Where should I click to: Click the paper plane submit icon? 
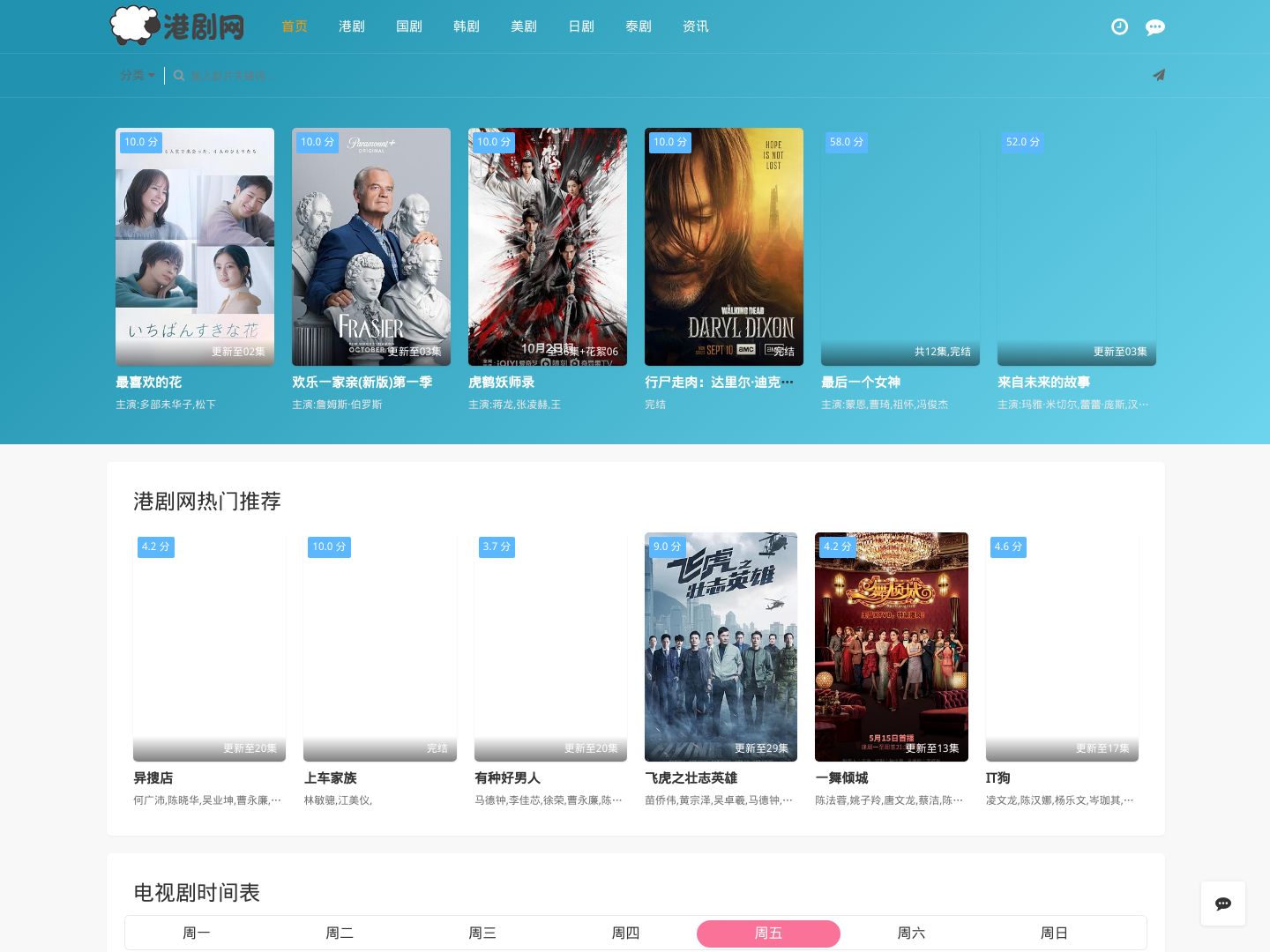1159,75
